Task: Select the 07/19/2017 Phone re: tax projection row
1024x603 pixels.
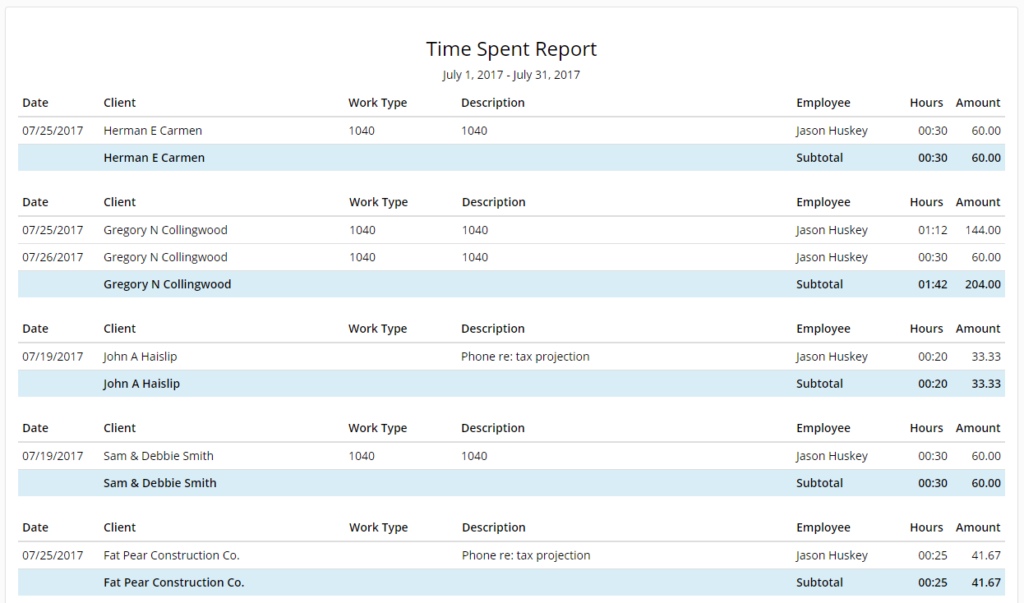Action: pyautogui.click(x=512, y=356)
